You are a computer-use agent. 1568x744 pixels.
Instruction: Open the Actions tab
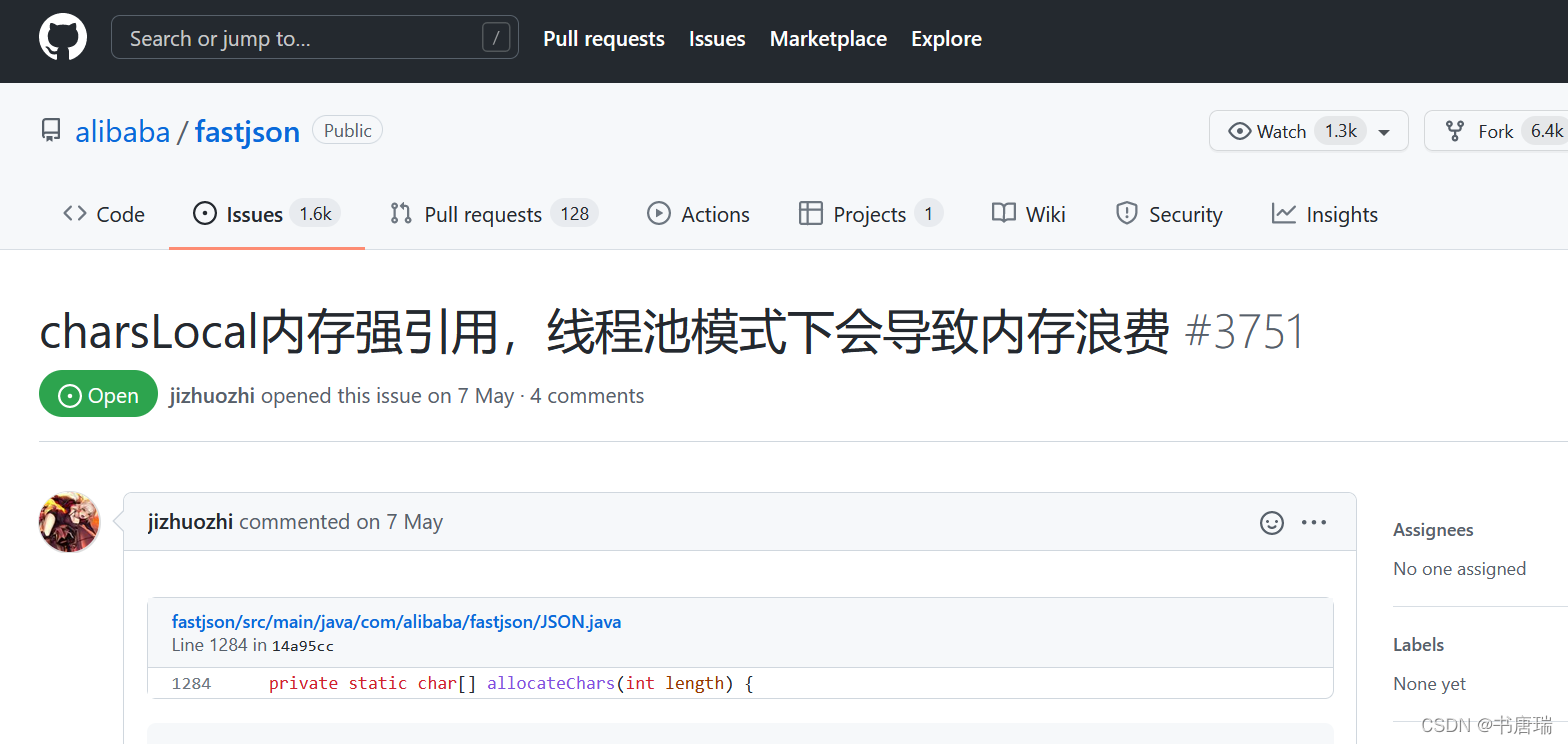[x=699, y=214]
